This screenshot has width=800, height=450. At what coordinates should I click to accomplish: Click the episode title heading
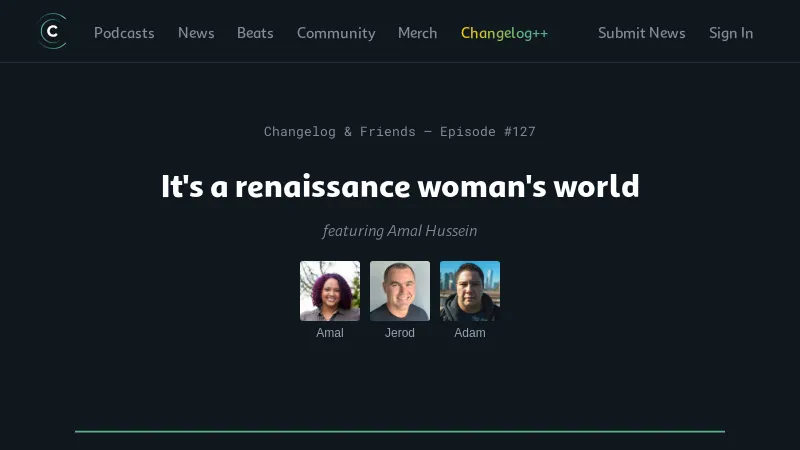point(400,187)
